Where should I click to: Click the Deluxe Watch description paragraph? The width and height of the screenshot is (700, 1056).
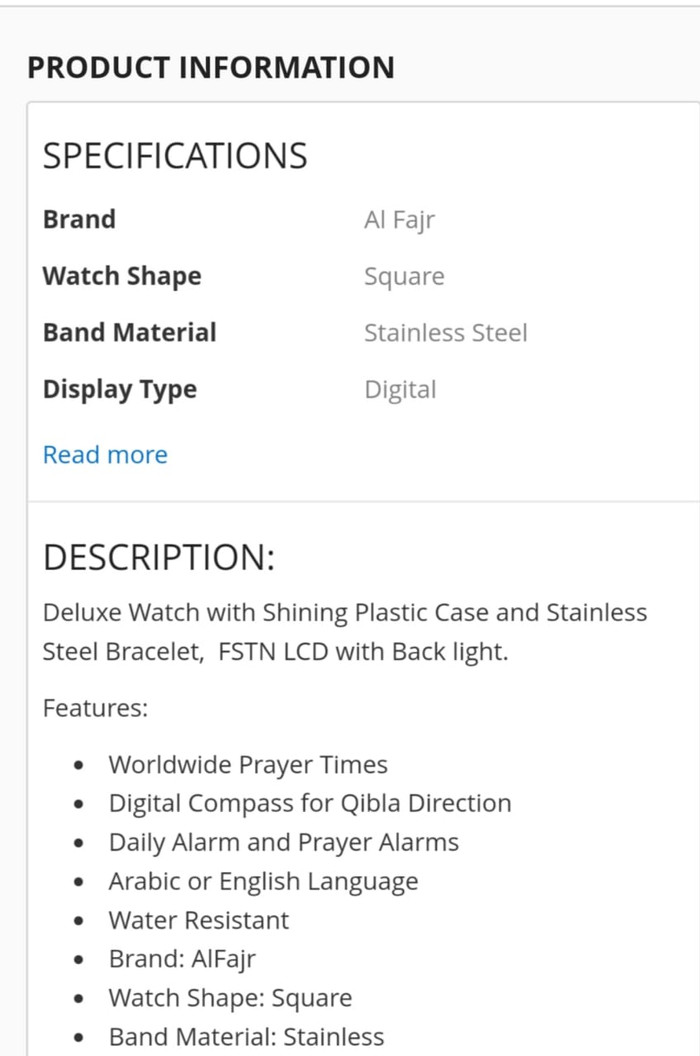(345, 632)
